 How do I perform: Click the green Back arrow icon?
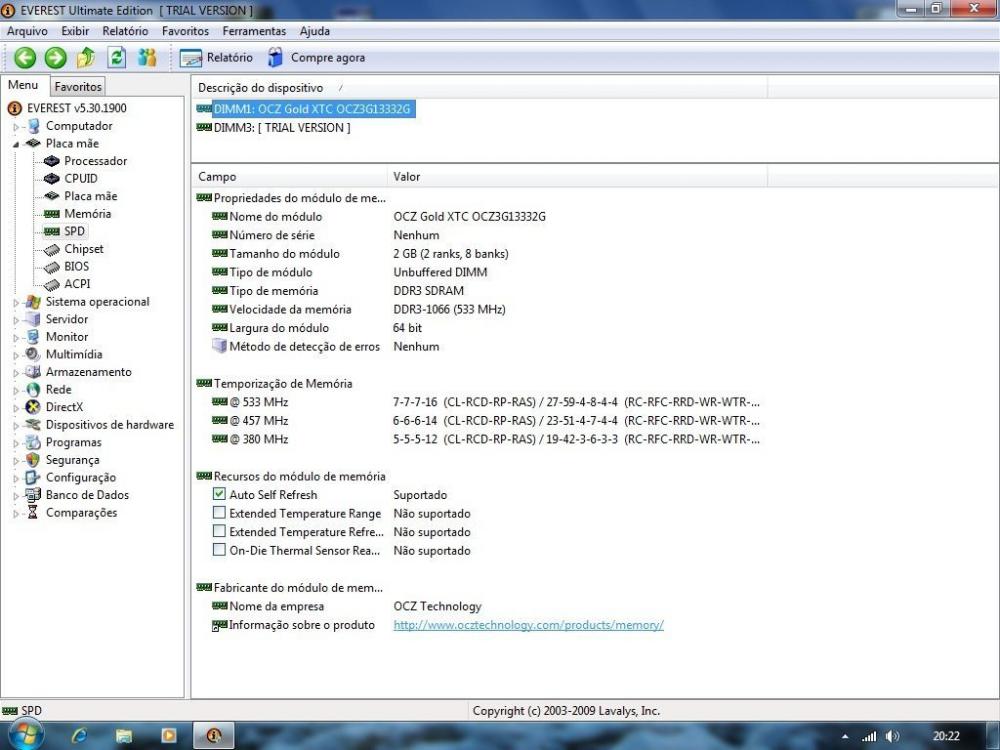[x=25, y=58]
